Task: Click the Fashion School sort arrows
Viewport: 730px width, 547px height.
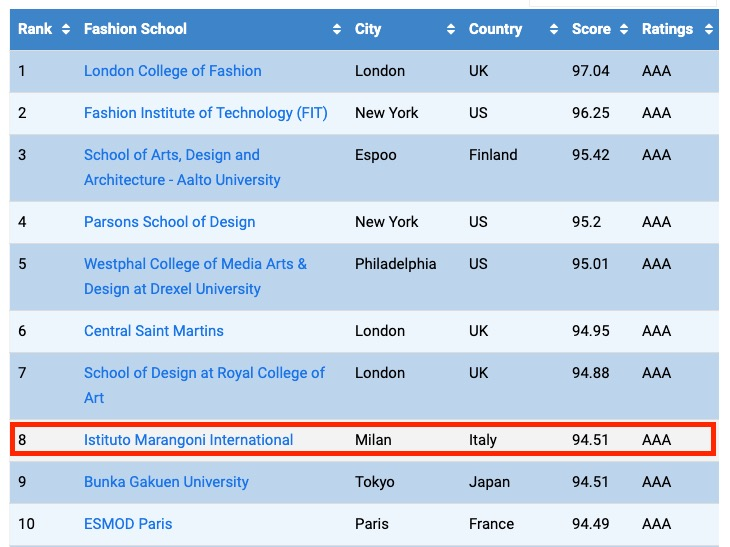Action: [337, 29]
